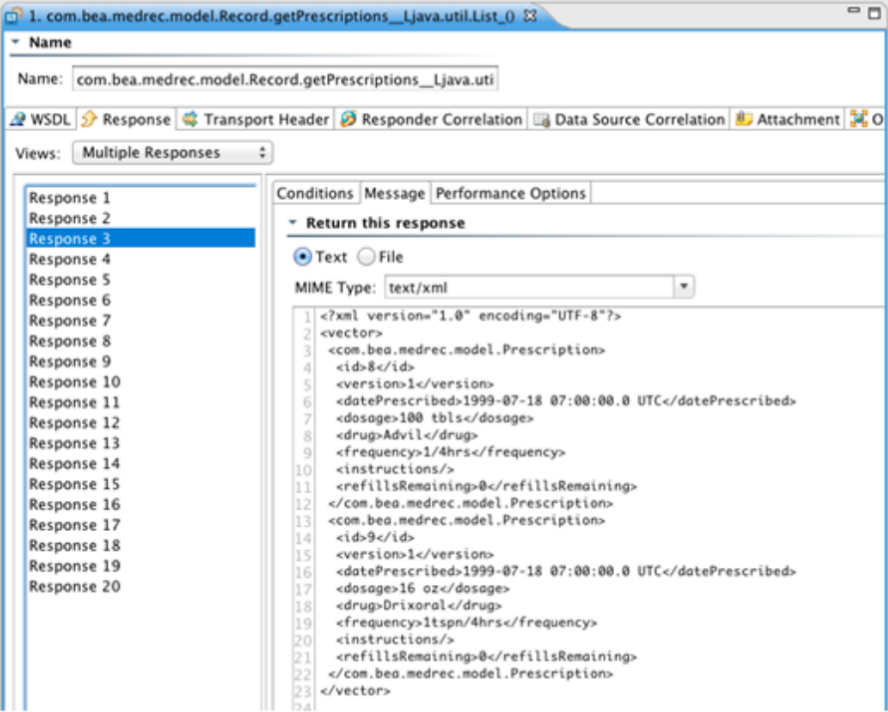Click the responder editor icon in title tab

pos(13,15)
